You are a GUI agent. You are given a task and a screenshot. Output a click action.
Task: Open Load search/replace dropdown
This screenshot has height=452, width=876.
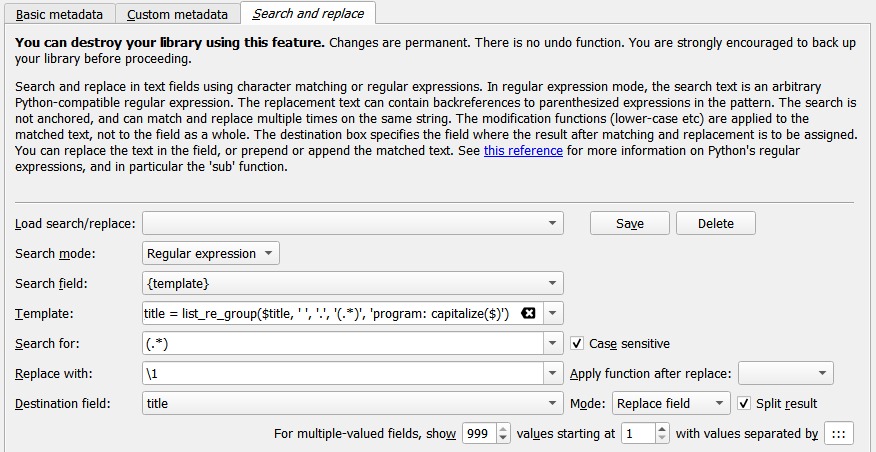(553, 223)
